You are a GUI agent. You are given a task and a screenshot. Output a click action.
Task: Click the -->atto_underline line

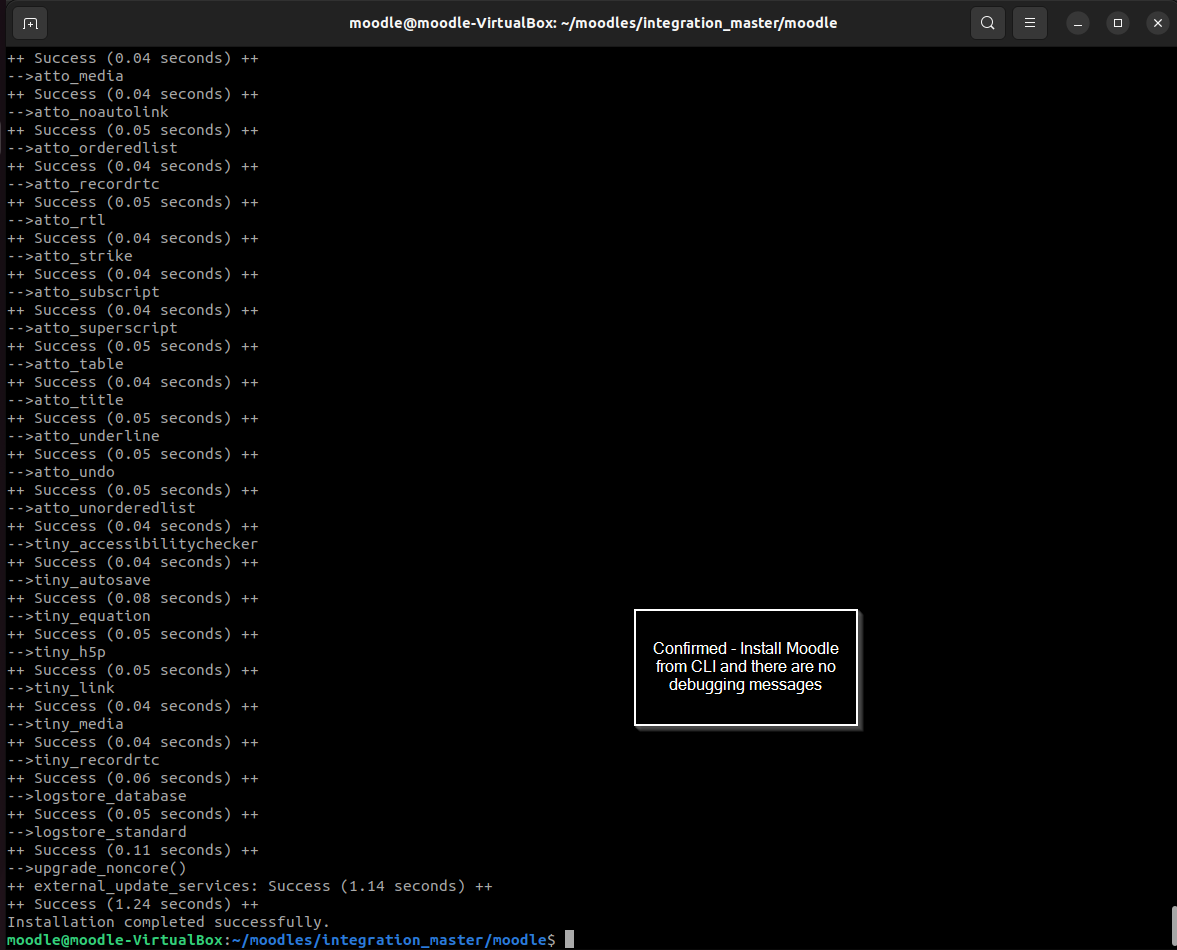click(83, 436)
